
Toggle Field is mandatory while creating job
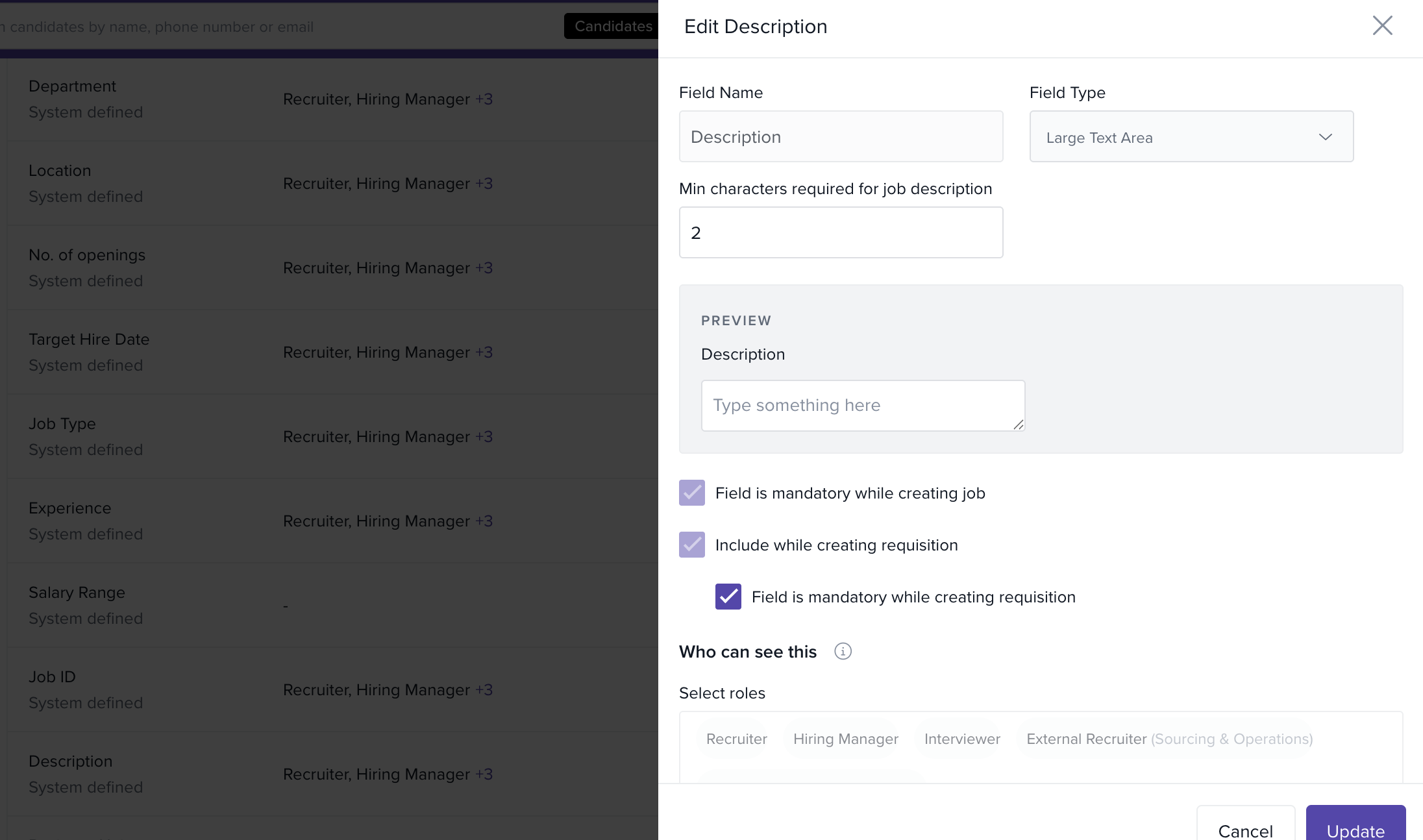[691, 493]
